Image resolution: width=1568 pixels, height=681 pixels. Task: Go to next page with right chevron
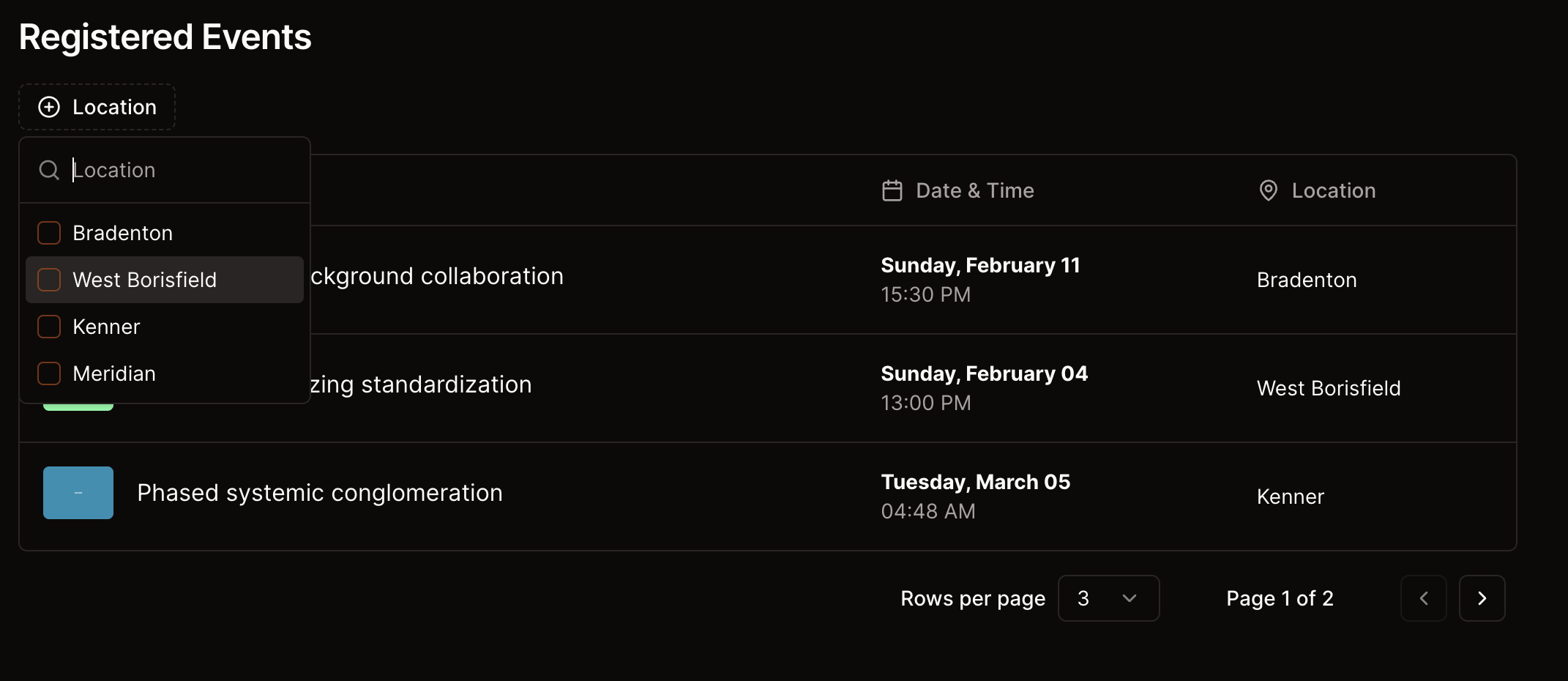coord(1482,598)
